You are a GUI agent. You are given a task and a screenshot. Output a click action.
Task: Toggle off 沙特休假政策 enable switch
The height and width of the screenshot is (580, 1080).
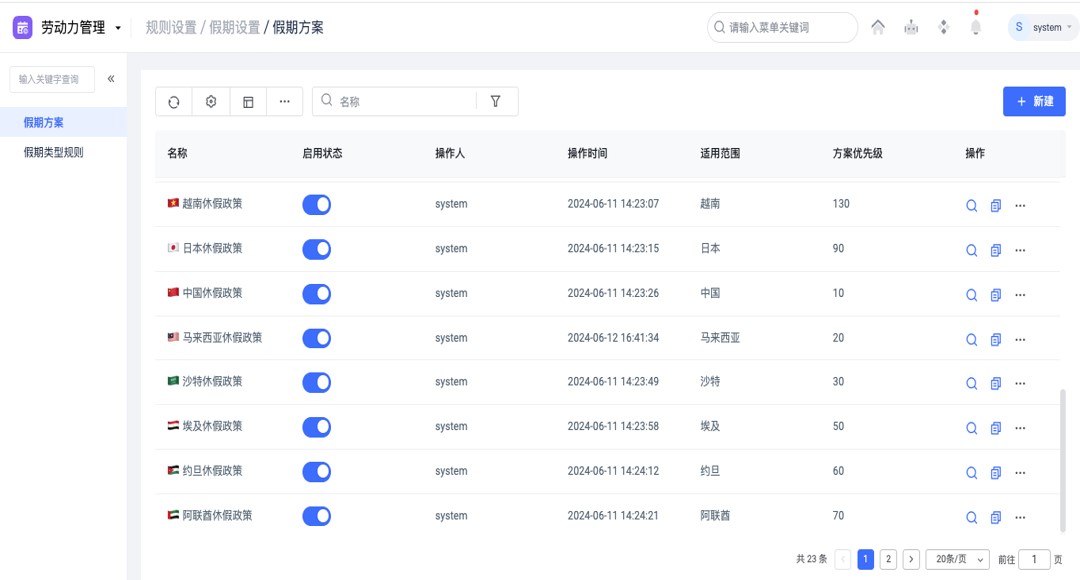pos(317,382)
